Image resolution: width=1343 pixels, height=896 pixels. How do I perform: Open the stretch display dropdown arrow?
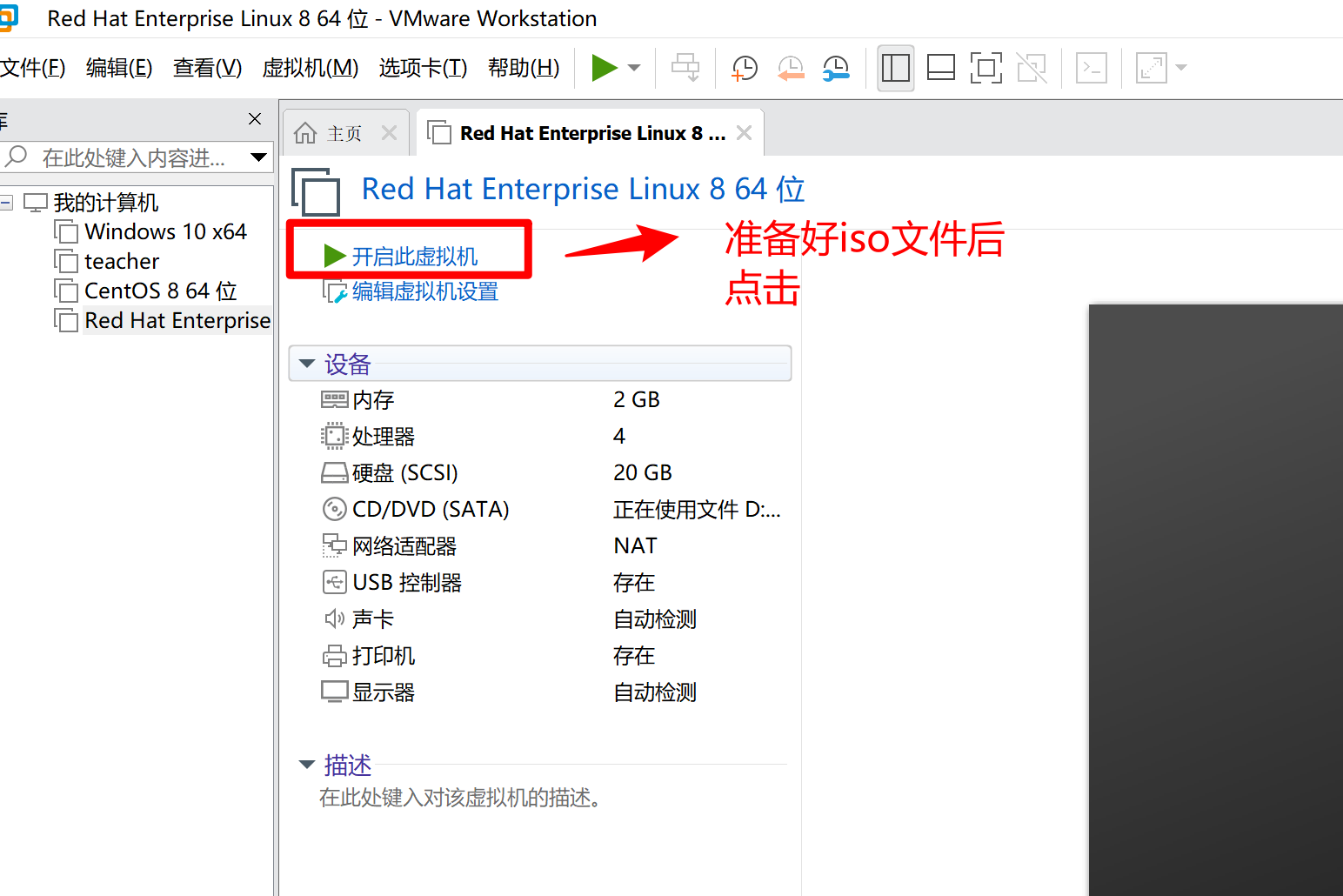coord(1181,68)
